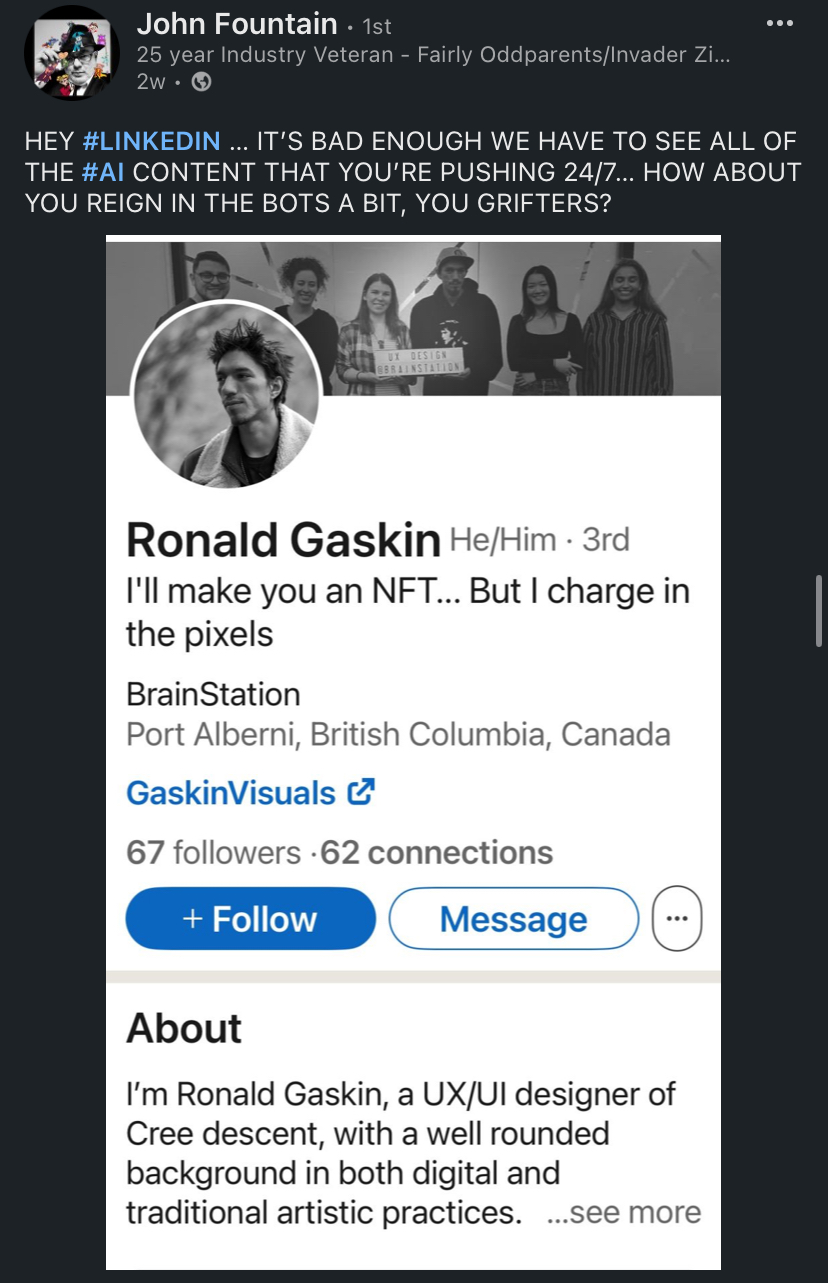Screen dimensions: 828x1283
Task: Open the three-dot post options menu
Action: click(780, 23)
